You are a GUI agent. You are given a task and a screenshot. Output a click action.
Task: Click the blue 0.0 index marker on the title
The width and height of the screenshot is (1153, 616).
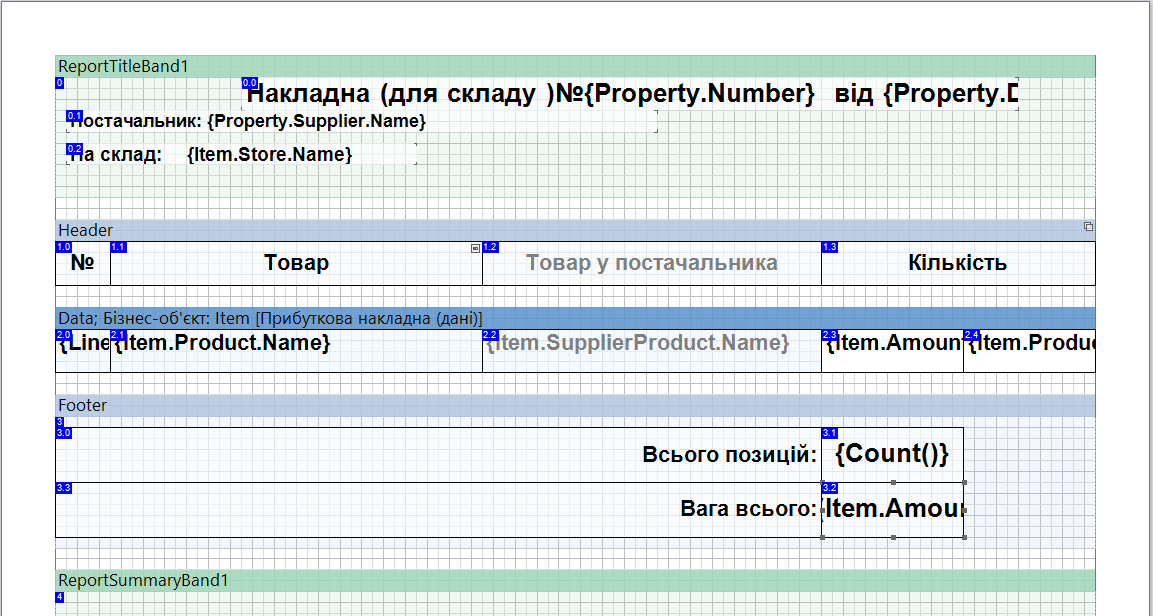coord(250,83)
